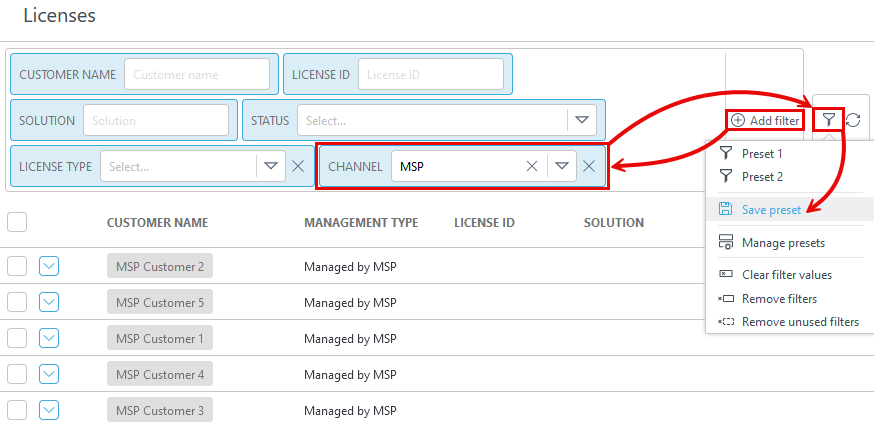This screenshot has height=424, width=874.
Task: Remove the License Type filter
Action: pyautogui.click(x=298, y=167)
